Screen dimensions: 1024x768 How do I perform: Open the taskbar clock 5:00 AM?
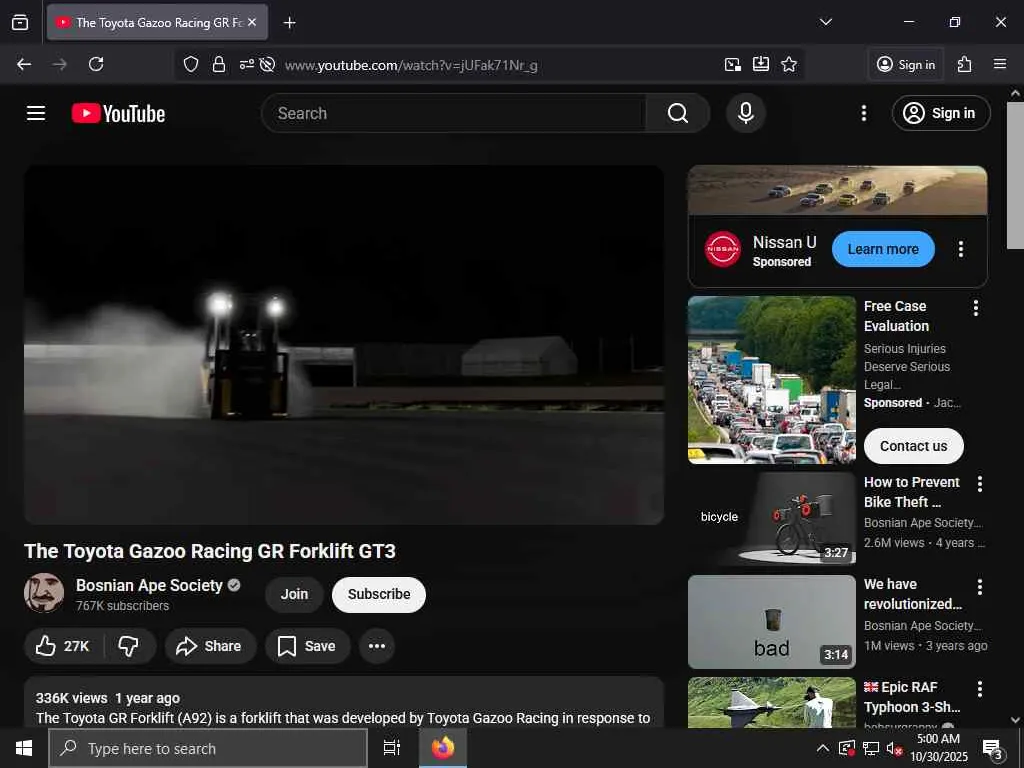point(938,739)
